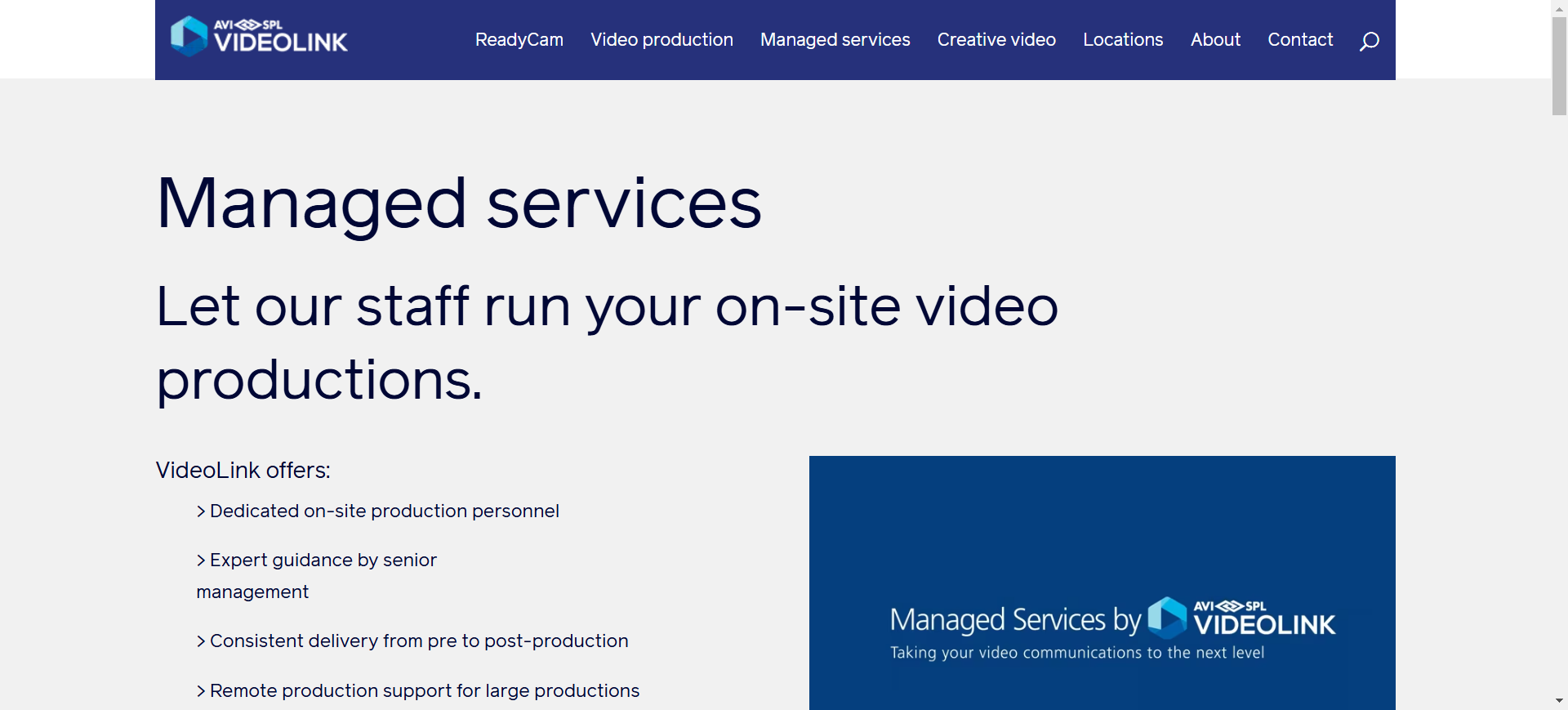Go to Video production page
The height and width of the screenshot is (710, 1568).
661,40
